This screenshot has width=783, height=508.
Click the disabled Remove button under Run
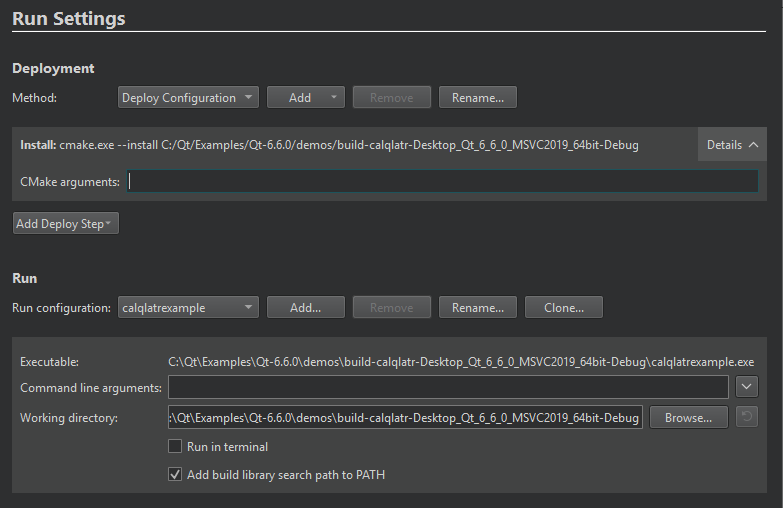tap(392, 308)
